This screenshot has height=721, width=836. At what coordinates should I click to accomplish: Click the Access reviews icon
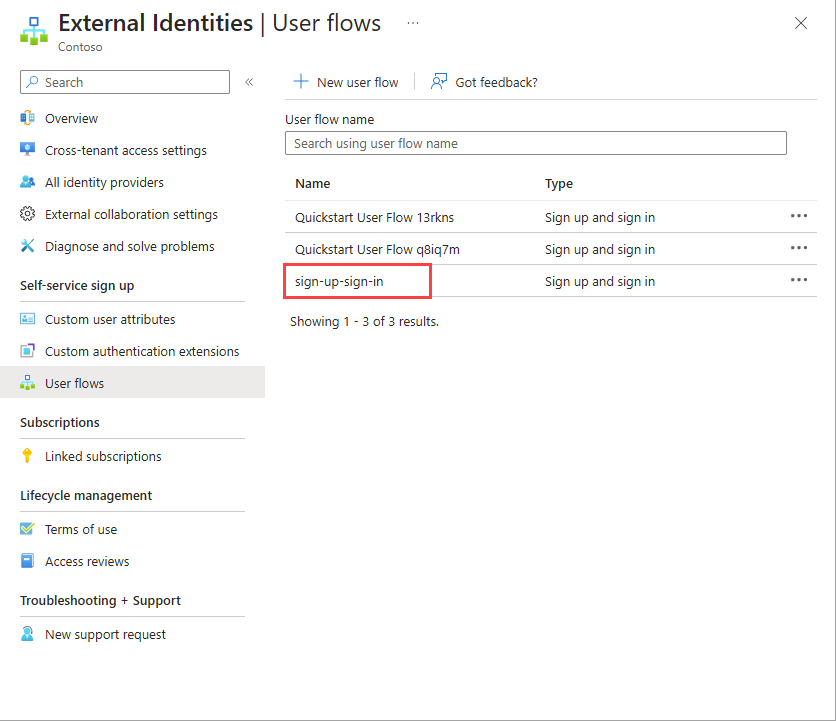(29, 561)
